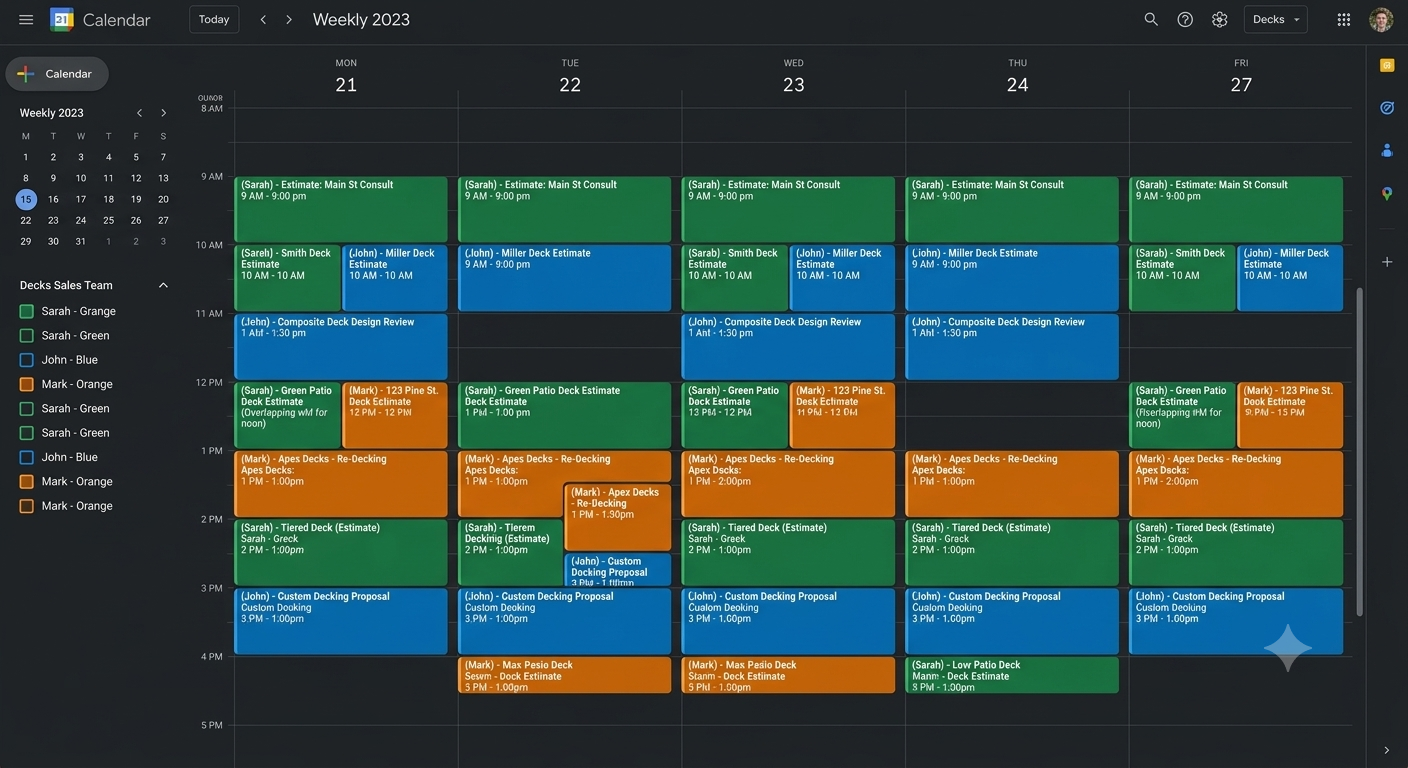This screenshot has width=1408, height=768.
Task: Select date 15 in mini calendar
Action: click(26, 199)
